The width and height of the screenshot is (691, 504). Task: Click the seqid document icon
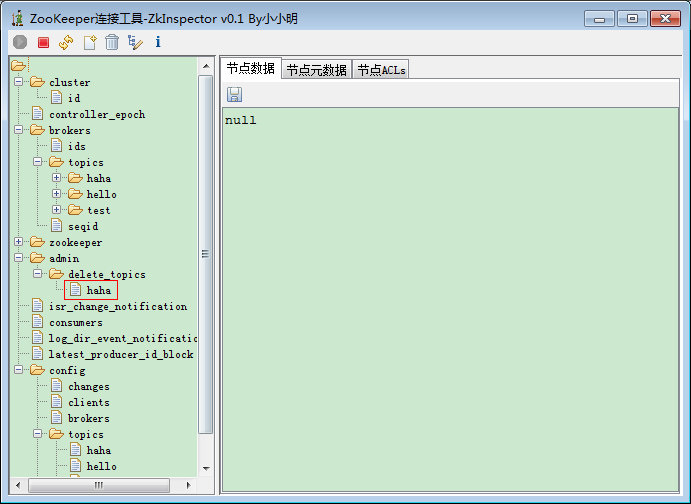56,226
